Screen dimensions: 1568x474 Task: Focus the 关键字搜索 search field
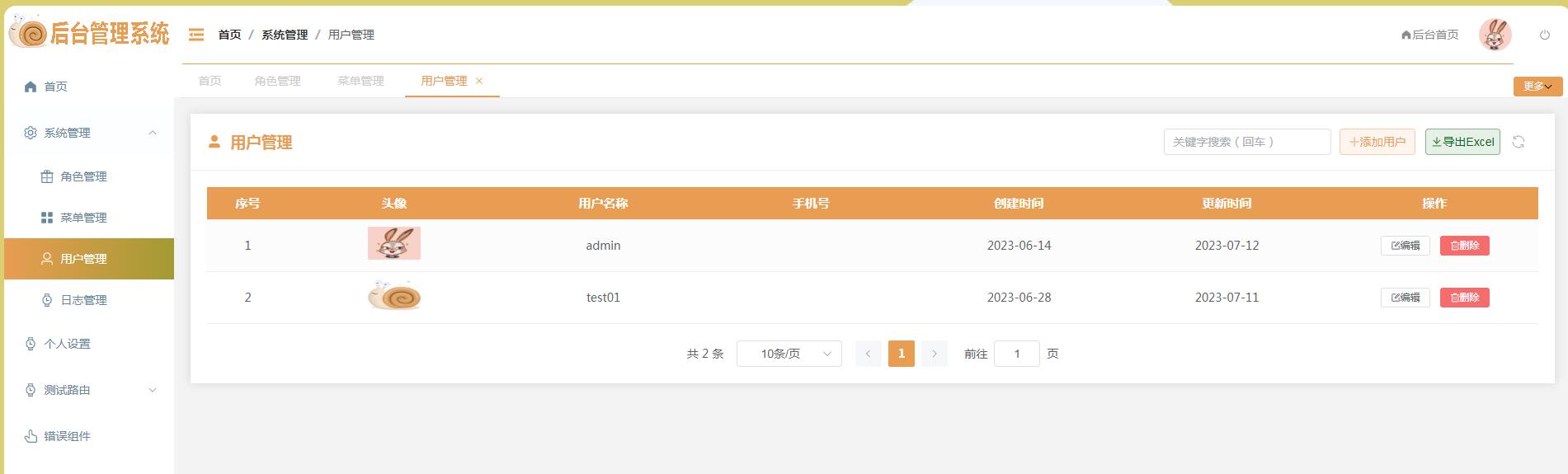point(1246,142)
